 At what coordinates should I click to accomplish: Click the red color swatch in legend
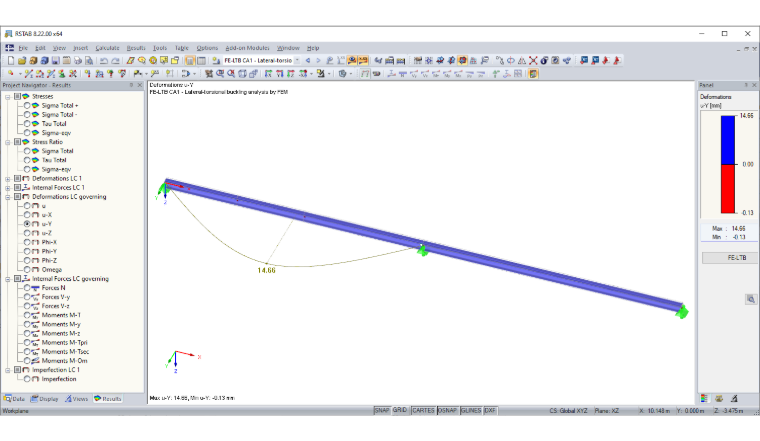(728, 189)
